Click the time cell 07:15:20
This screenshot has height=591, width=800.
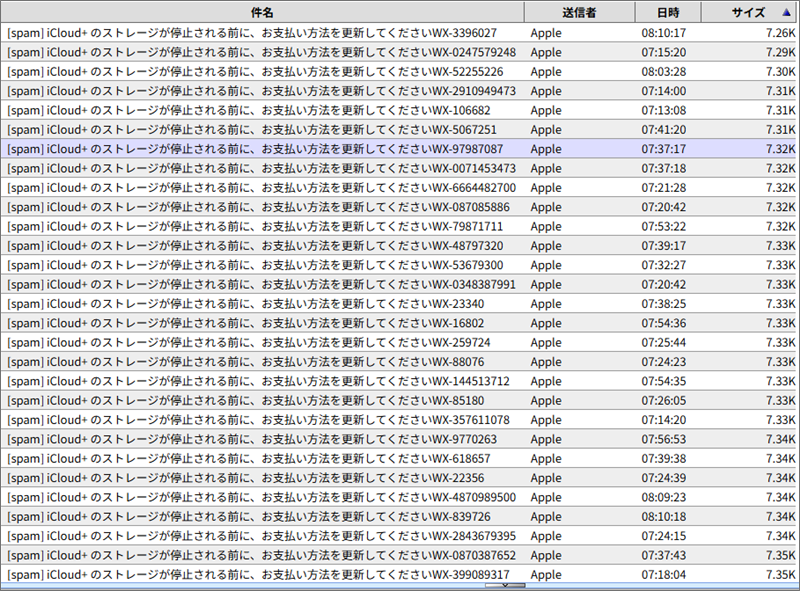point(664,52)
